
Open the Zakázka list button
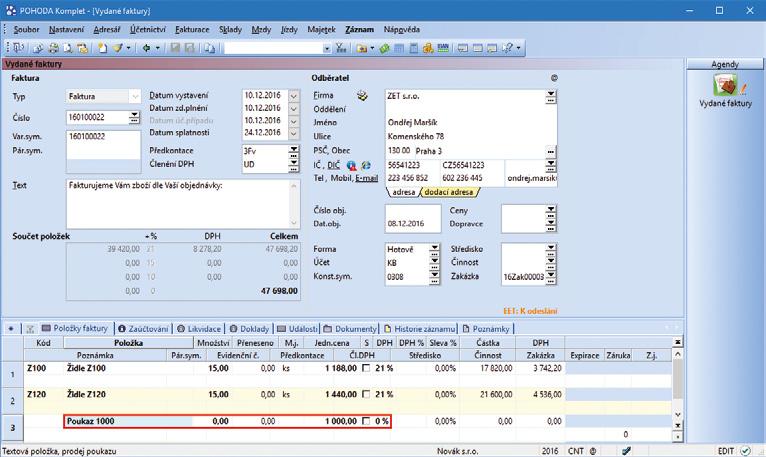coord(551,277)
